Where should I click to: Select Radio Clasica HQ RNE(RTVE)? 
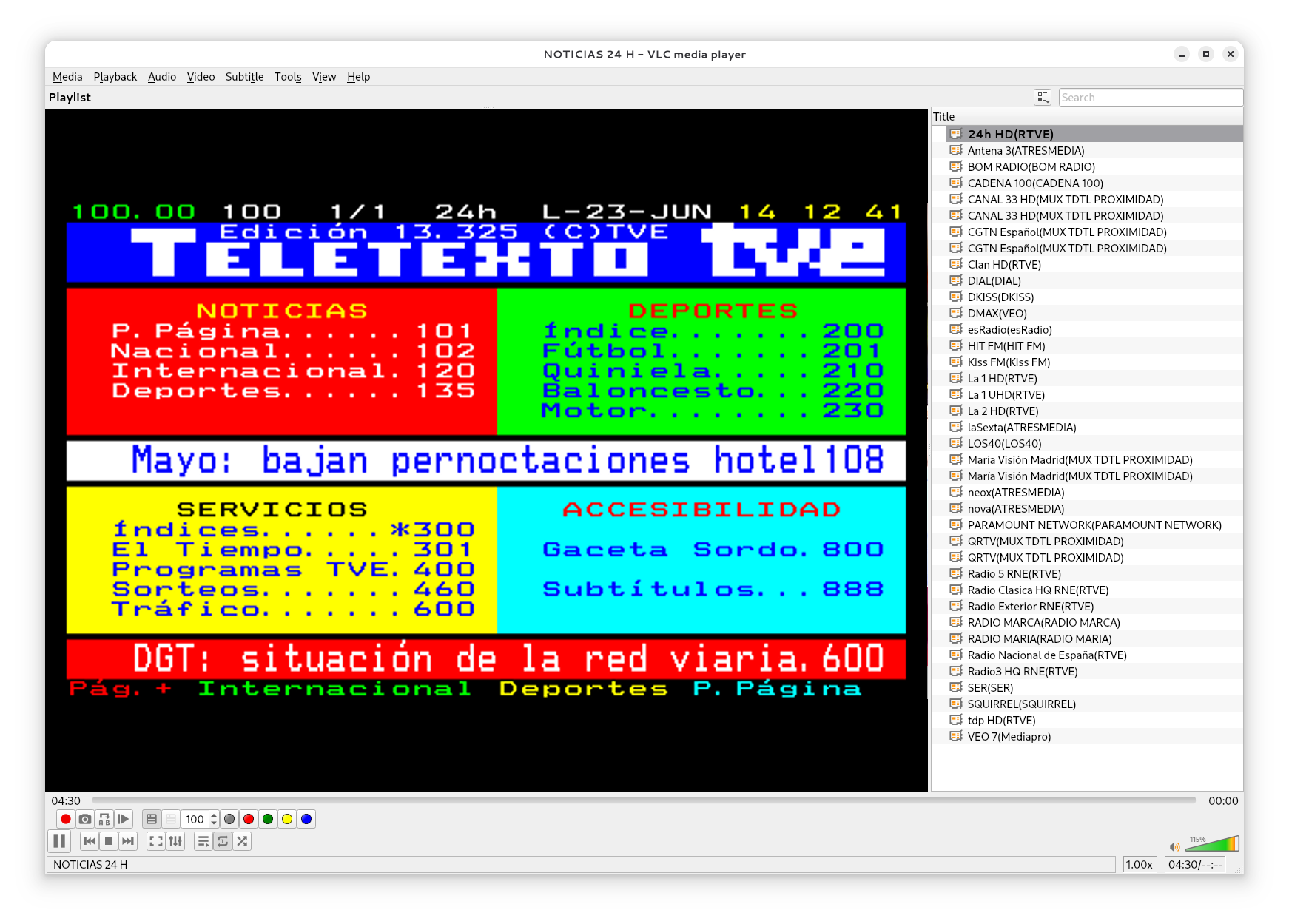(1095, 590)
